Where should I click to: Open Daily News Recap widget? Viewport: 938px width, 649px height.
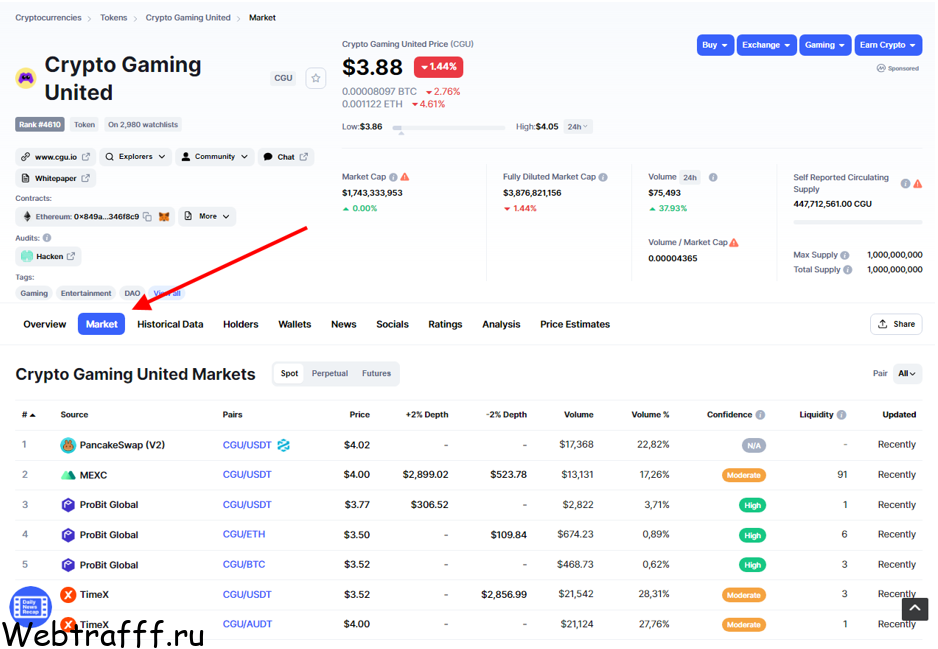[x=31, y=607]
